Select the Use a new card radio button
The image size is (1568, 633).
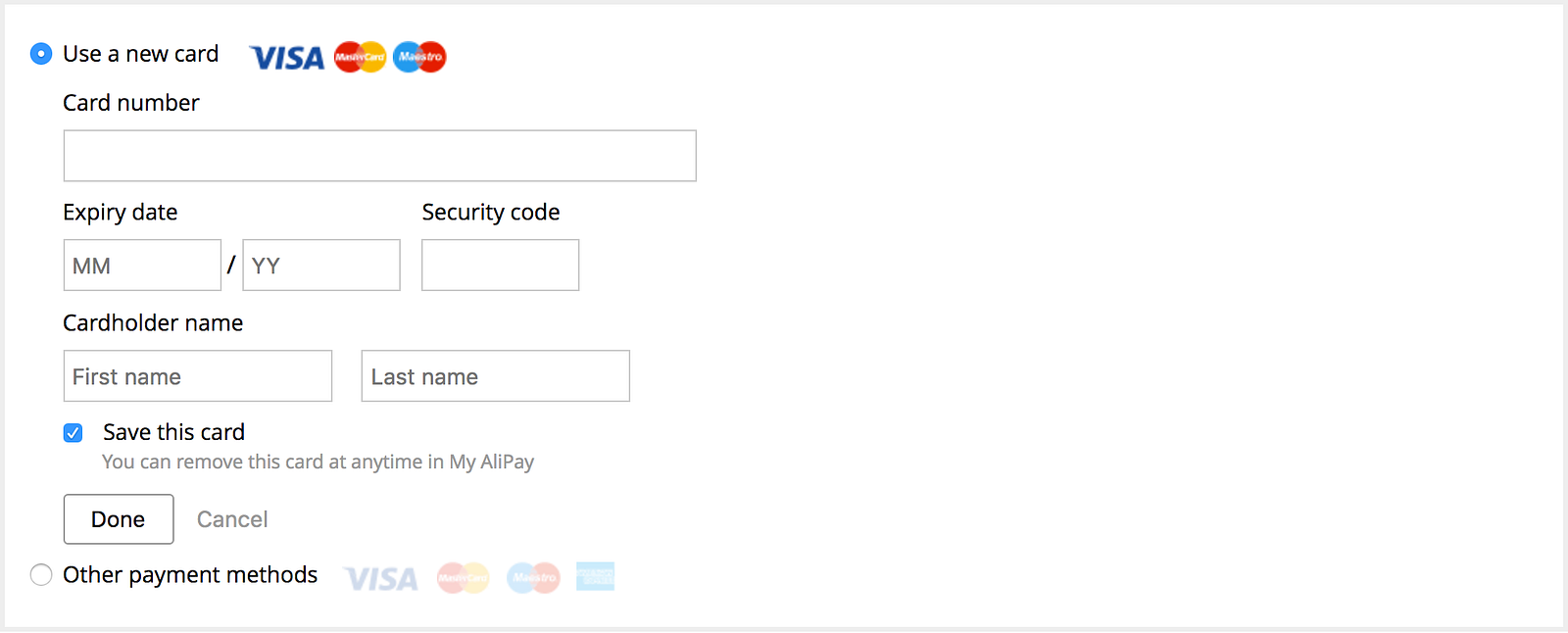41,54
